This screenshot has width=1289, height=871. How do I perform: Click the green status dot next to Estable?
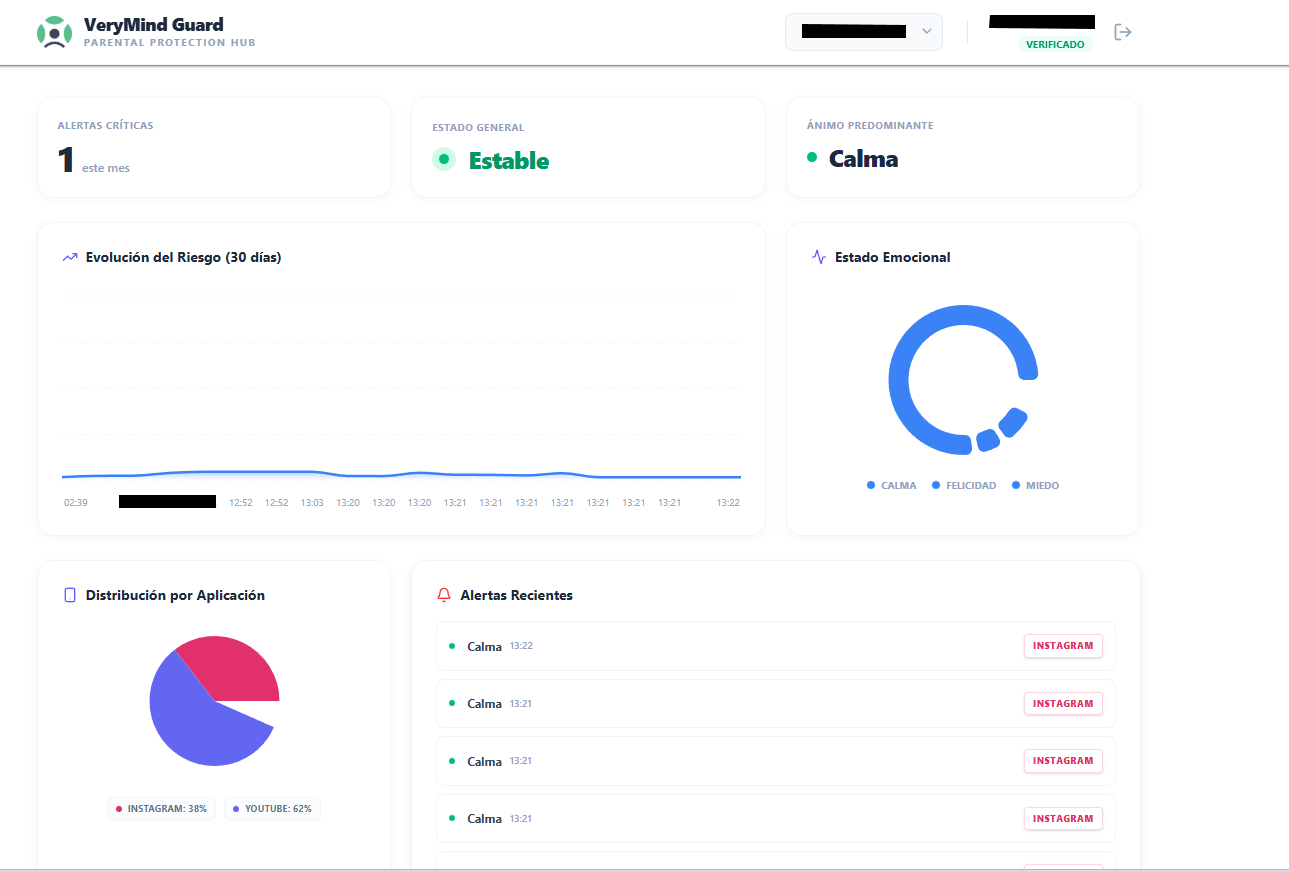tap(444, 159)
